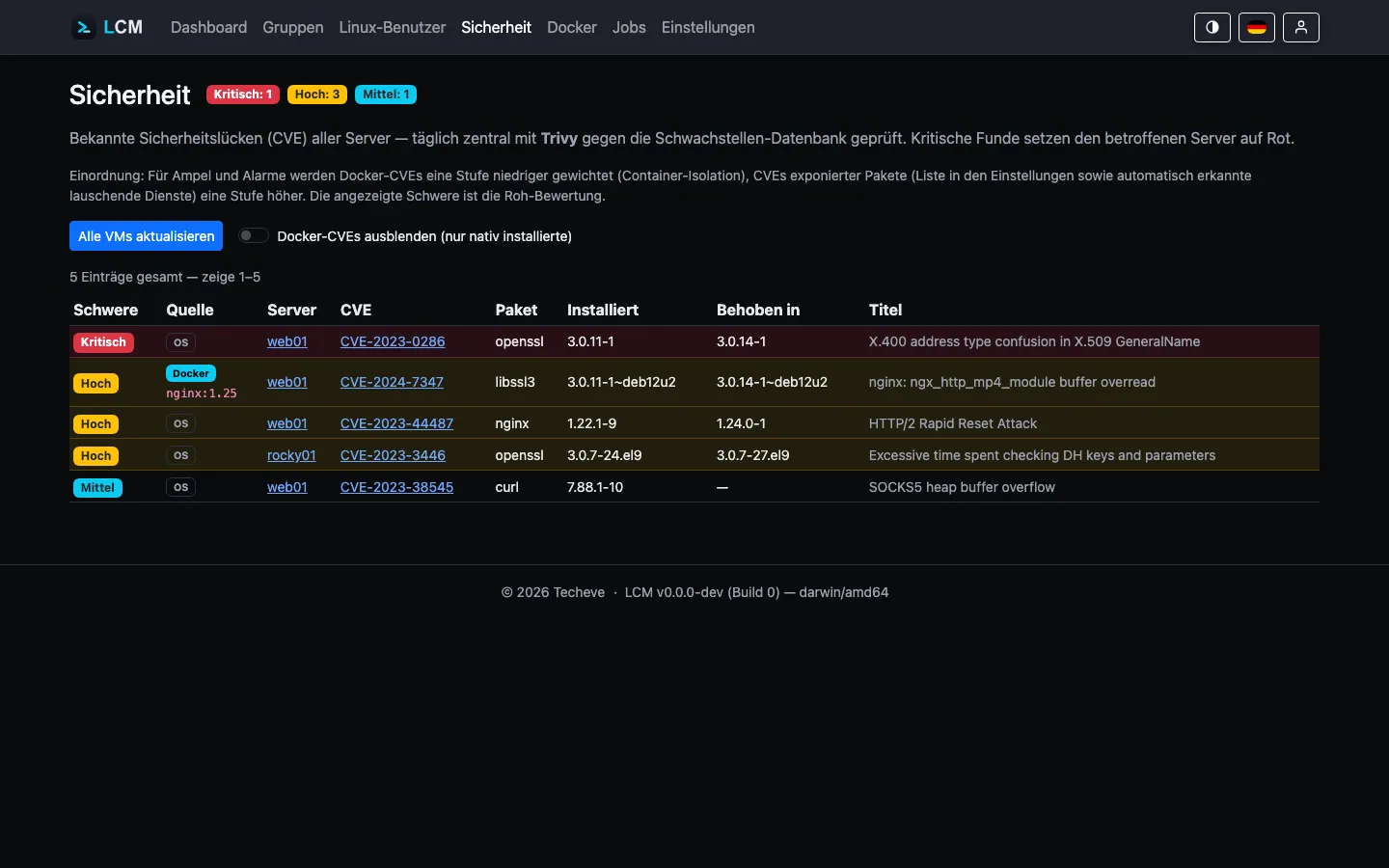
Task: Click the Mittel: 1 summary badge
Action: pos(386,95)
